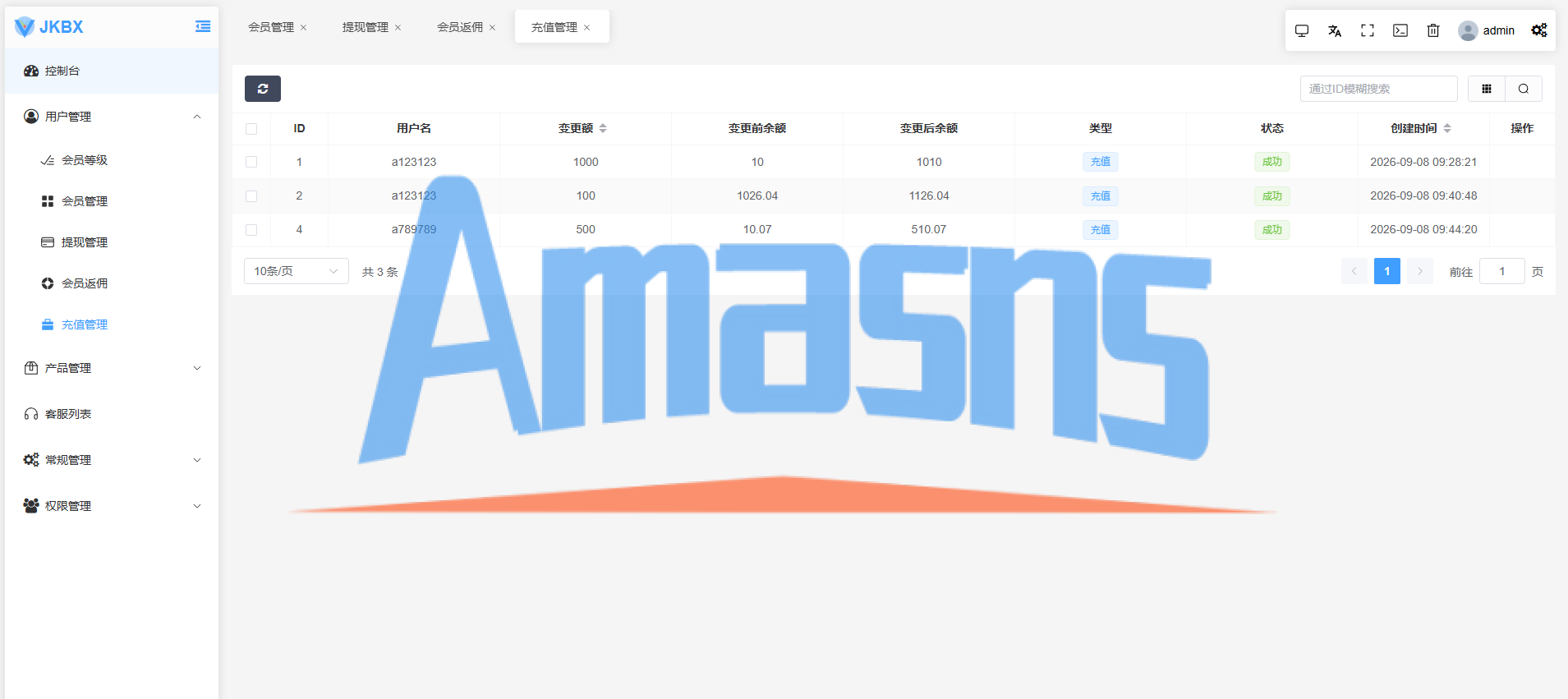Open 会员等级 in the sidebar
This screenshot has height=699, width=1568.
coord(112,160)
